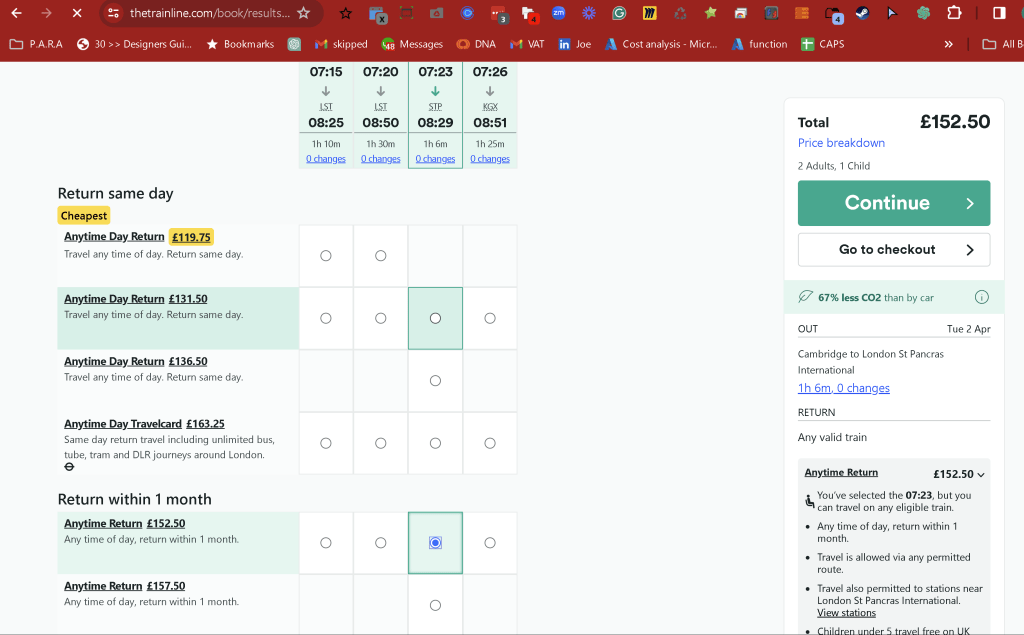Viewport: 1024px width, 635px height.
Task: Select Anytime Day Return £119.75 for 07:15
Action: pyautogui.click(x=326, y=255)
